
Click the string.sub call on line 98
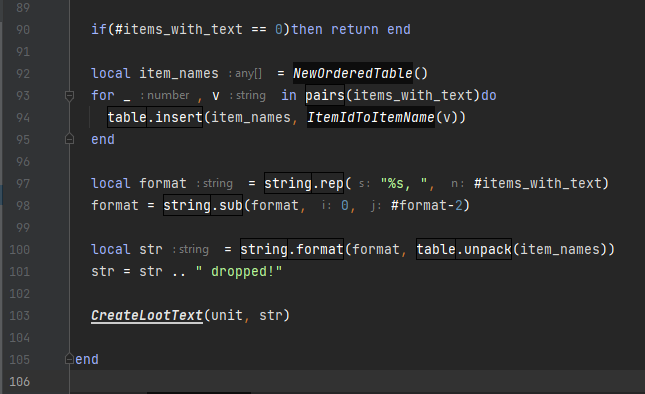click(x=203, y=205)
